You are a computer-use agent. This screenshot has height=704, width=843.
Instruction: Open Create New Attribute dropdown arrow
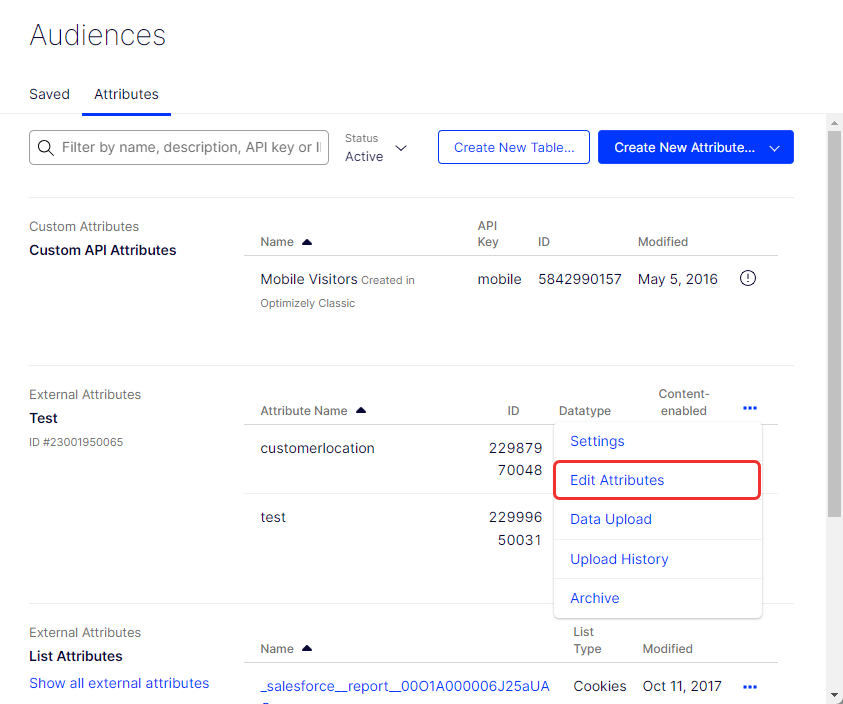[x=774, y=148]
